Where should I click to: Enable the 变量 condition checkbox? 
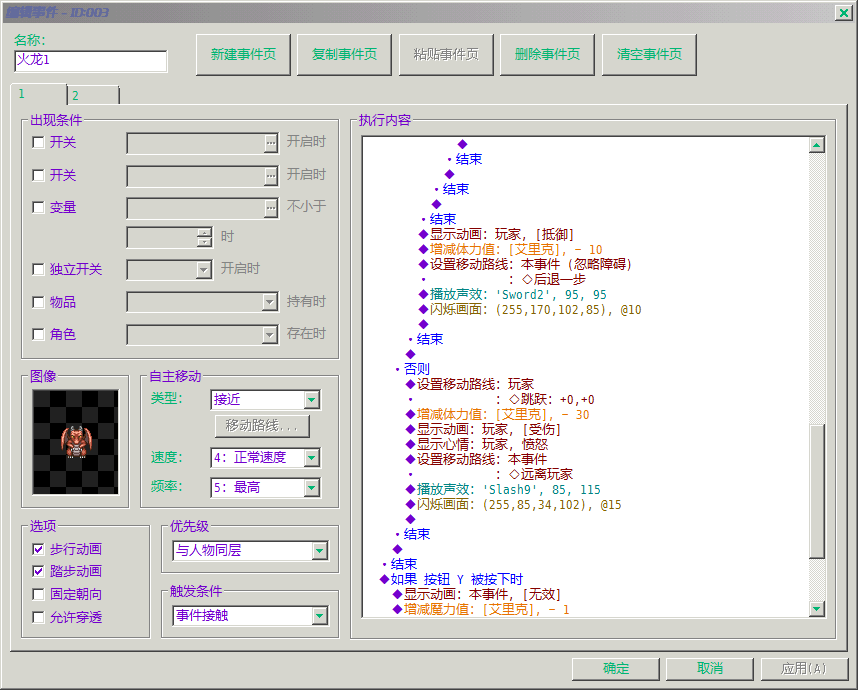coord(38,207)
